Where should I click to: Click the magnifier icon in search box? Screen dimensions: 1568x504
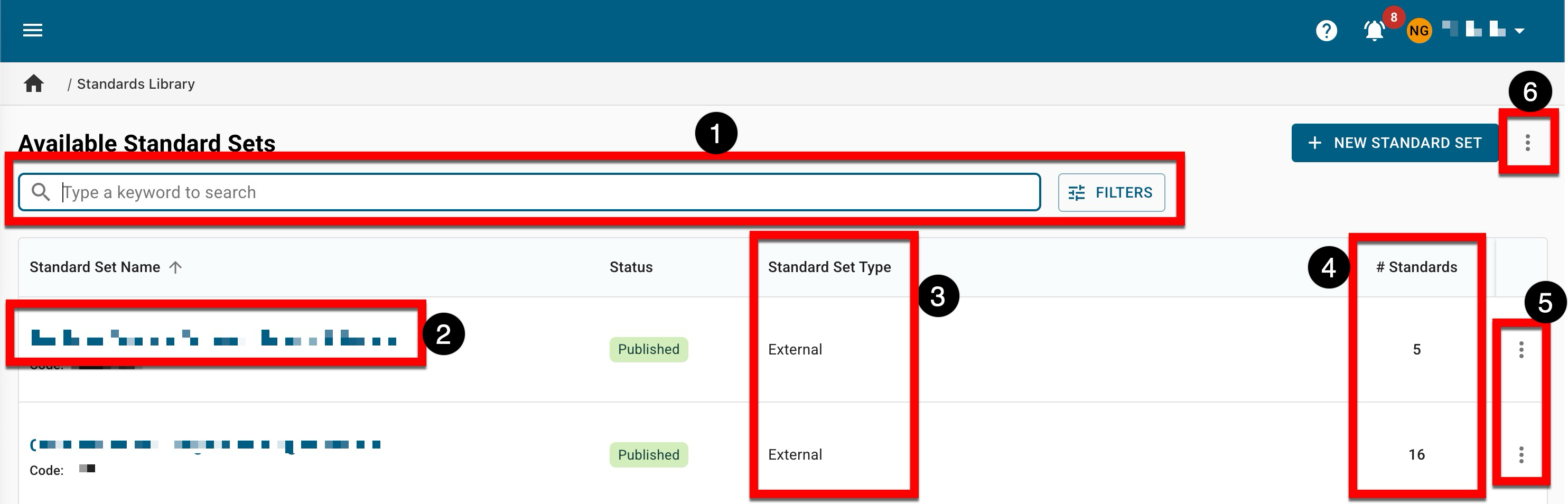[x=41, y=192]
